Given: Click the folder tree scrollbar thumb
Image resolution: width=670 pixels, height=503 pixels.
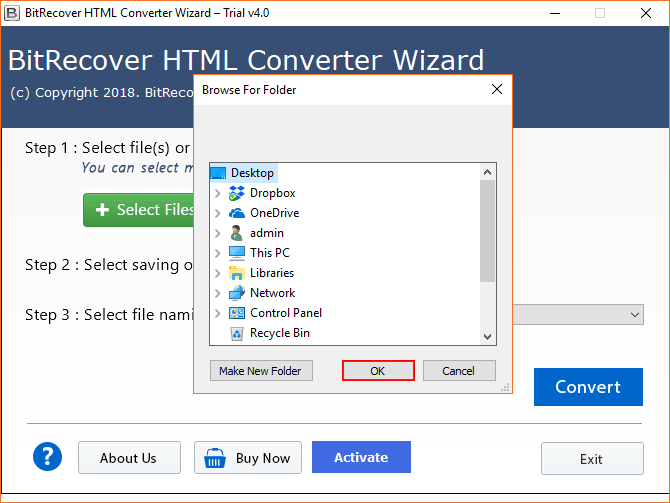Looking at the screenshot, I should point(487,231).
